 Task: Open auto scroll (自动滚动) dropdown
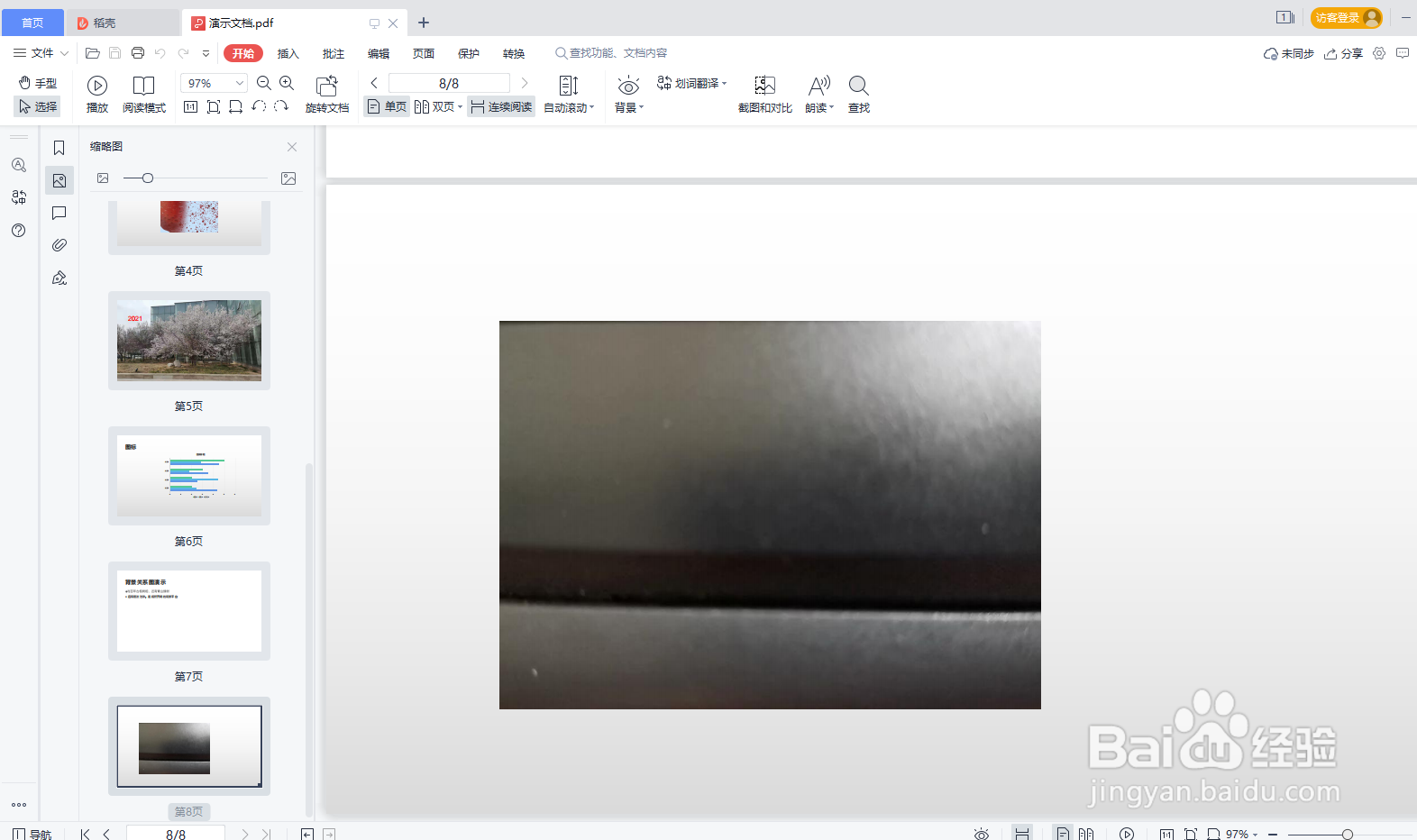tap(569, 95)
